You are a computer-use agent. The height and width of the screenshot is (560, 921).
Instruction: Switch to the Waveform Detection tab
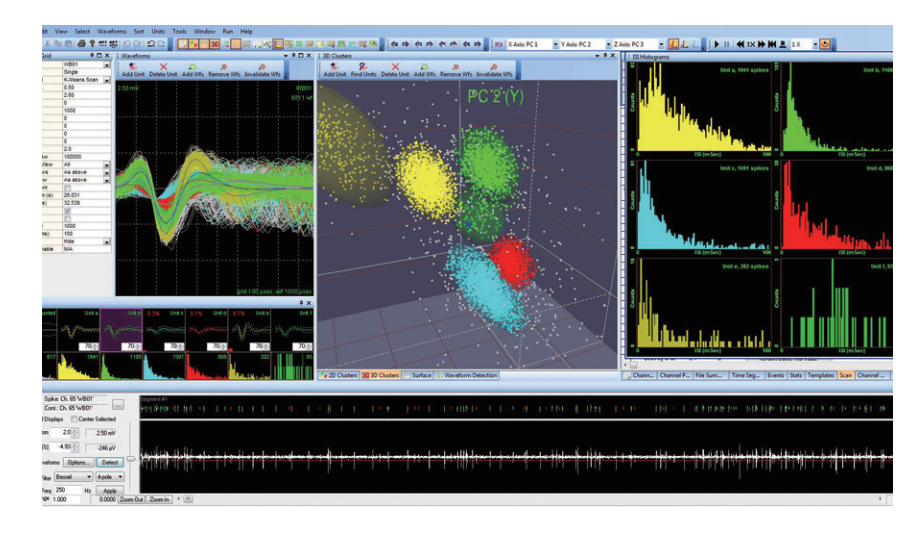coord(467,375)
